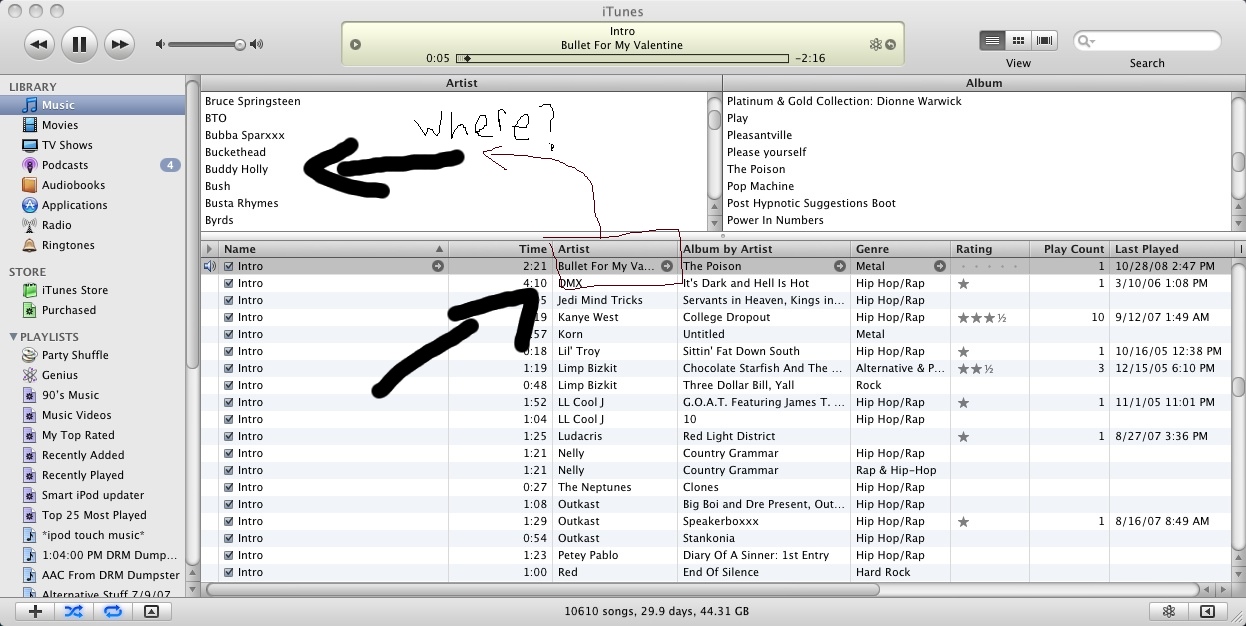Sort by Last Played column header

coord(1172,249)
